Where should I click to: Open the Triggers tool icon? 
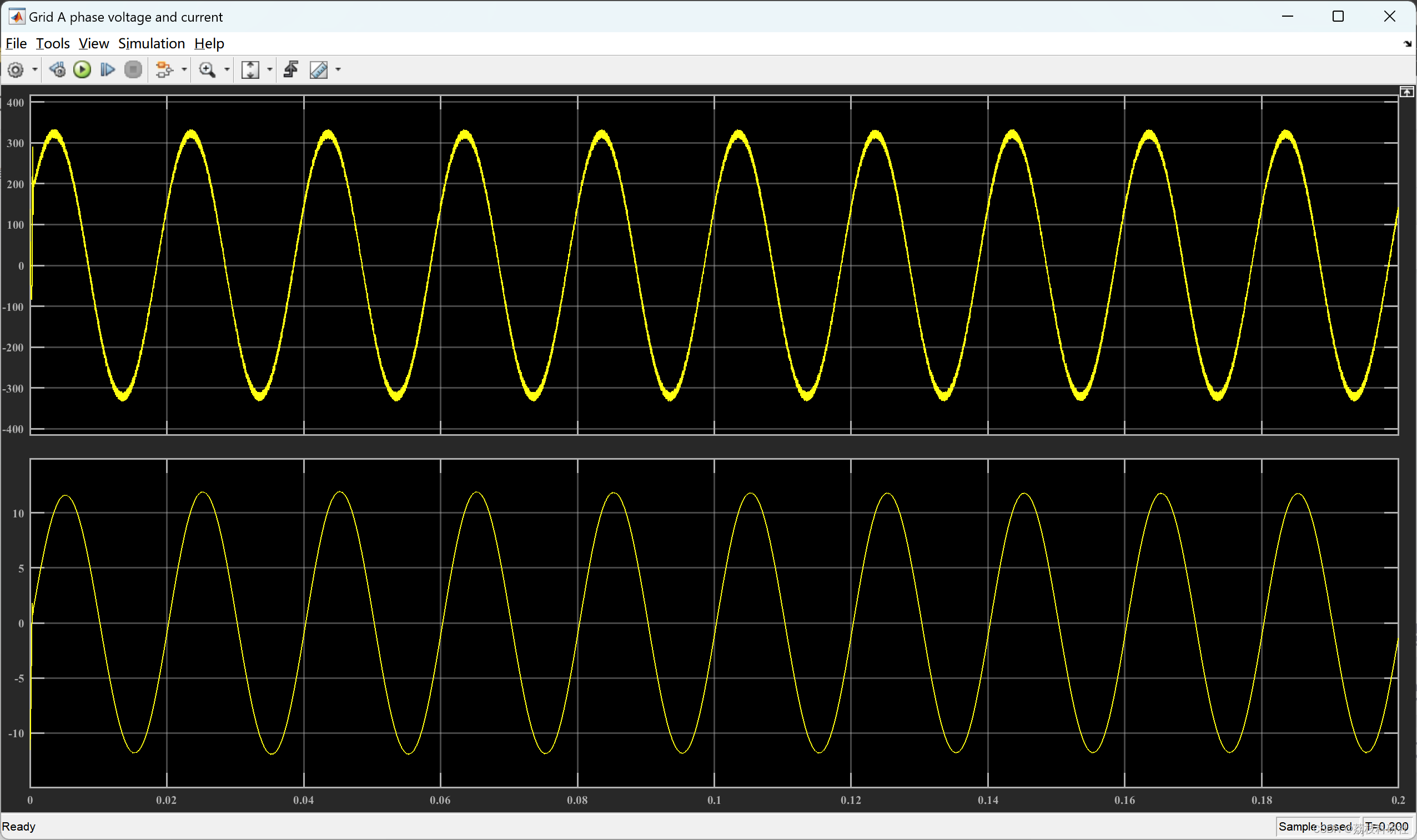click(x=291, y=69)
